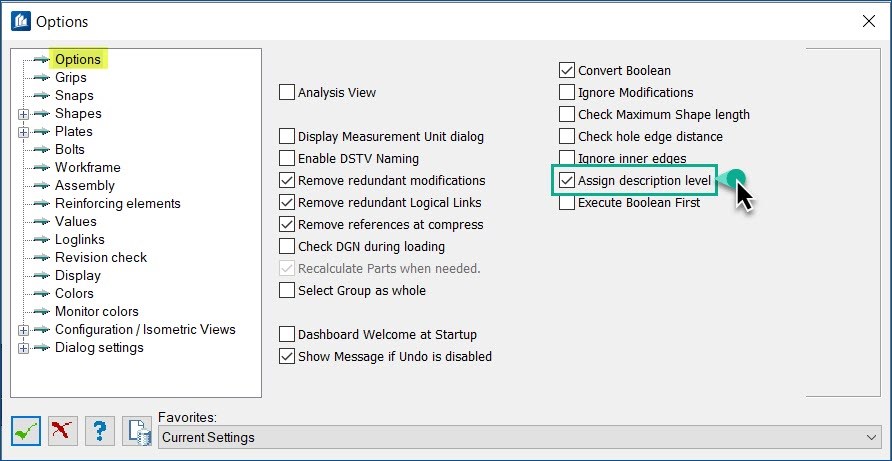Image resolution: width=892 pixels, height=461 pixels.
Task: Click the arrow icon beside Loglinks
Action: point(42,240)
